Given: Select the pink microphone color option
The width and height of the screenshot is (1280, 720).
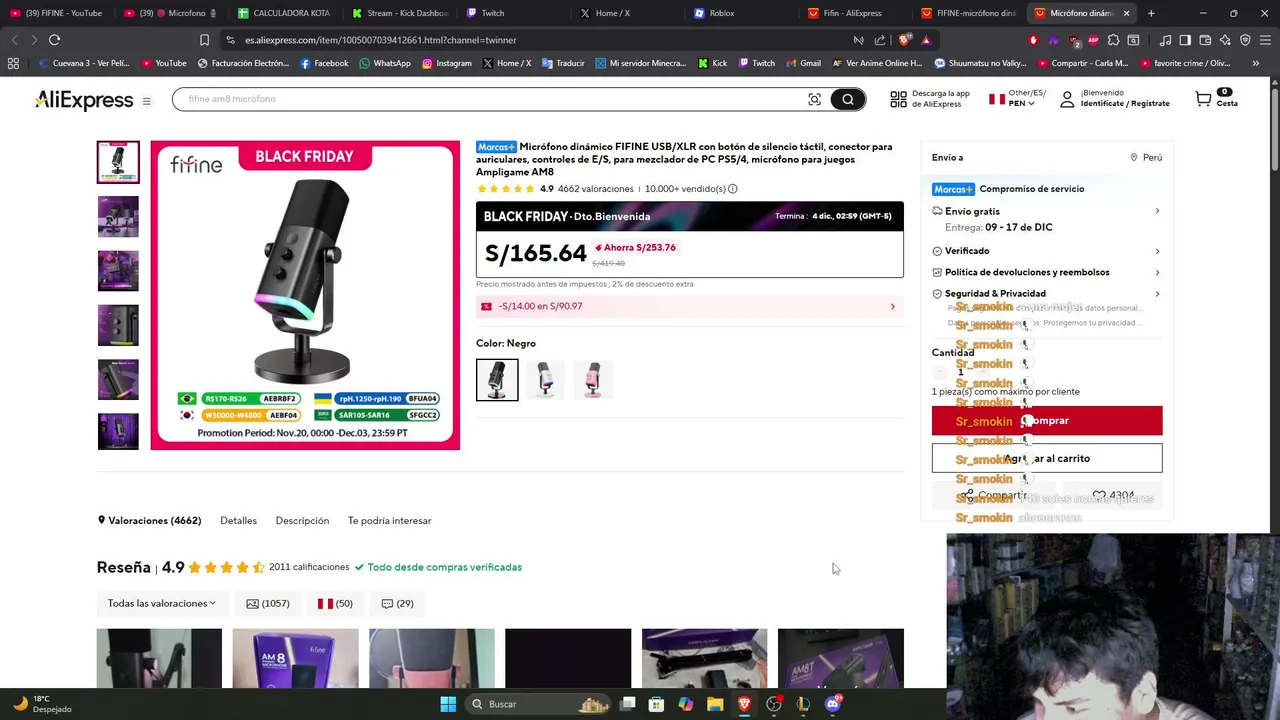Looking at the screenshot, I should click(x=593, y=380).
